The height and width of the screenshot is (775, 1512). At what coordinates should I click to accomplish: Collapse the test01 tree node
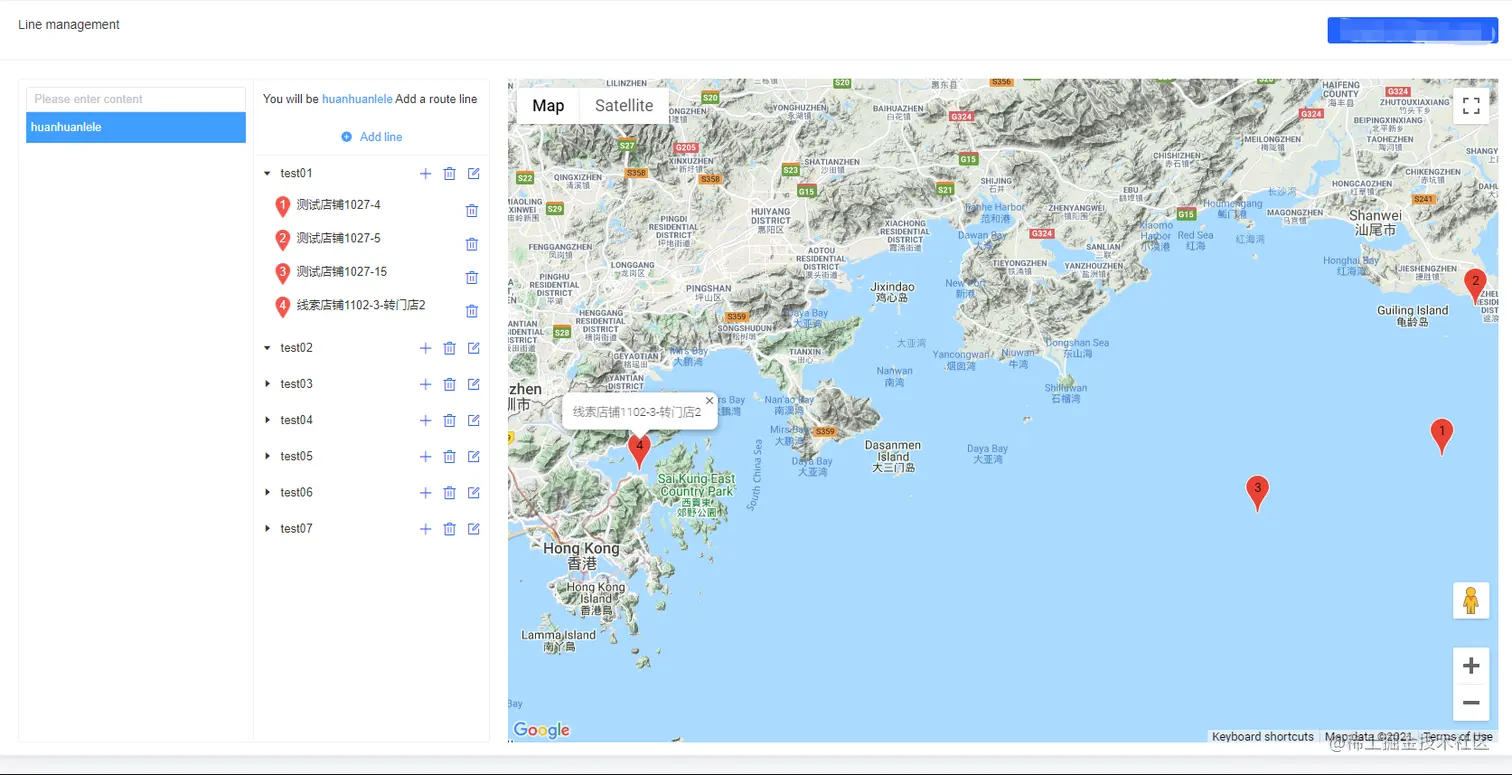click(267, 174)
